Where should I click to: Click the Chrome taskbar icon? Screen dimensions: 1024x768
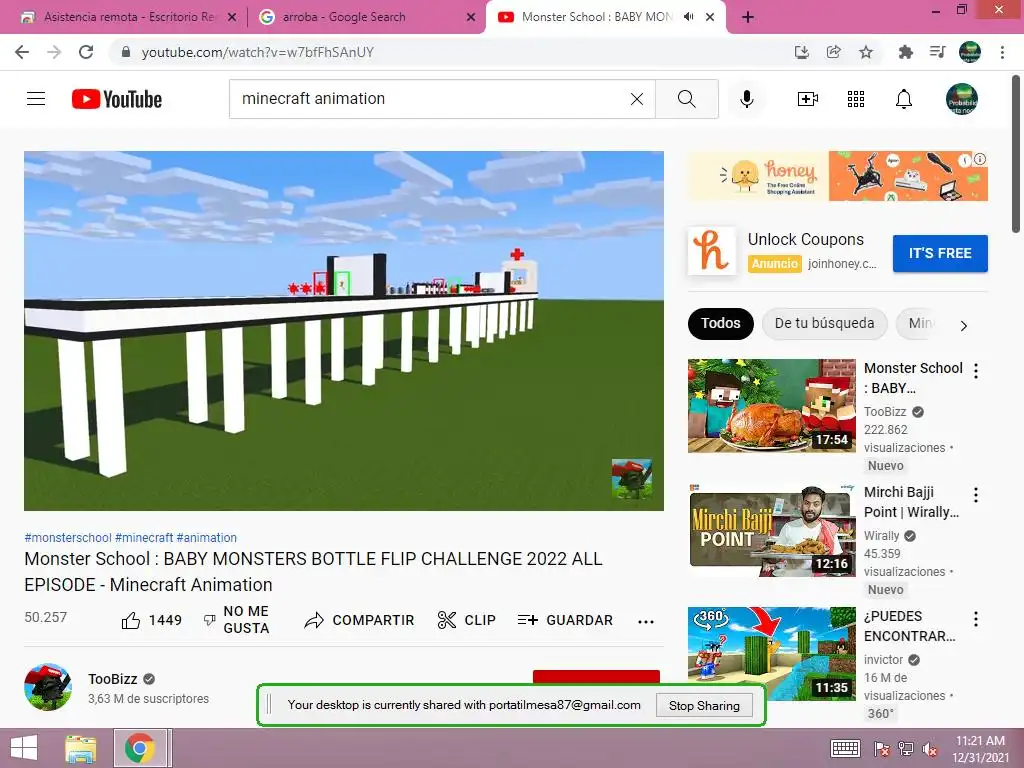[140, 748]
